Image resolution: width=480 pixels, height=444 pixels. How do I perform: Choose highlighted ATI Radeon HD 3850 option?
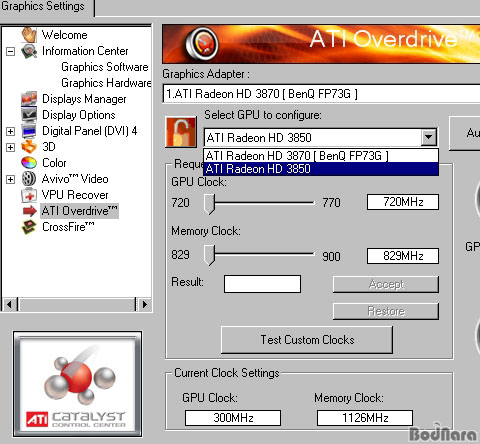[x=321, y=169]
